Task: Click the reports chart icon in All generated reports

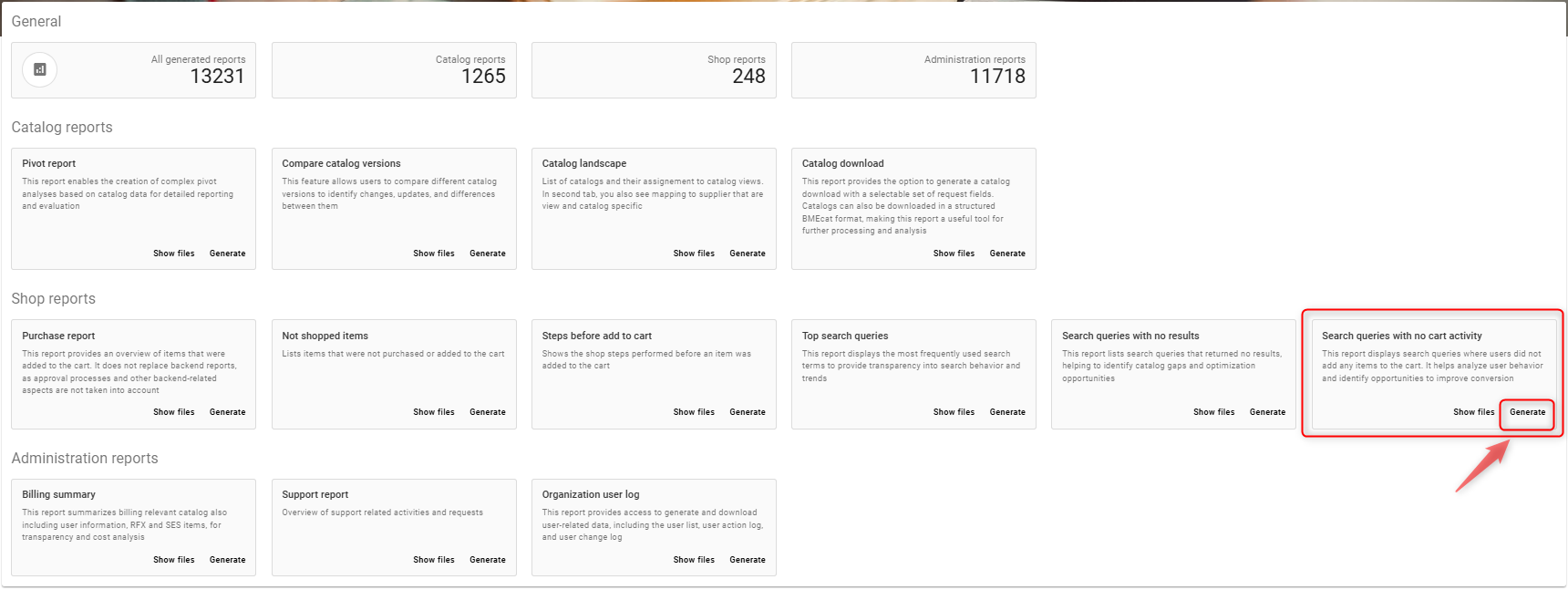Action: point(39,69)
